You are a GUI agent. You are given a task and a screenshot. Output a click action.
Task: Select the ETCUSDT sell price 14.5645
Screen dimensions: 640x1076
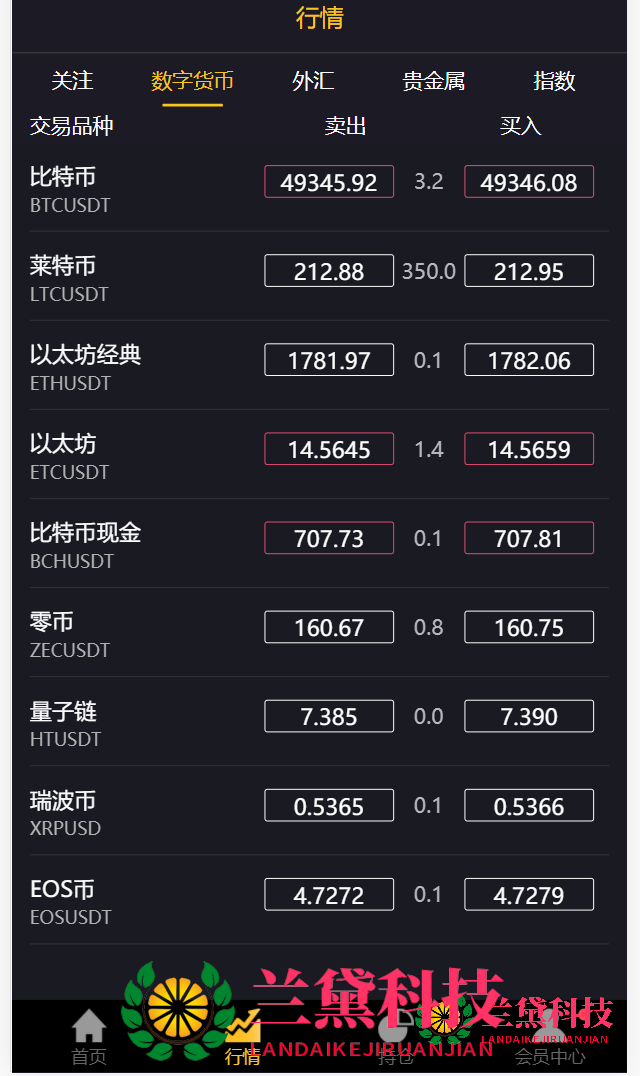(x=329, y=449)
